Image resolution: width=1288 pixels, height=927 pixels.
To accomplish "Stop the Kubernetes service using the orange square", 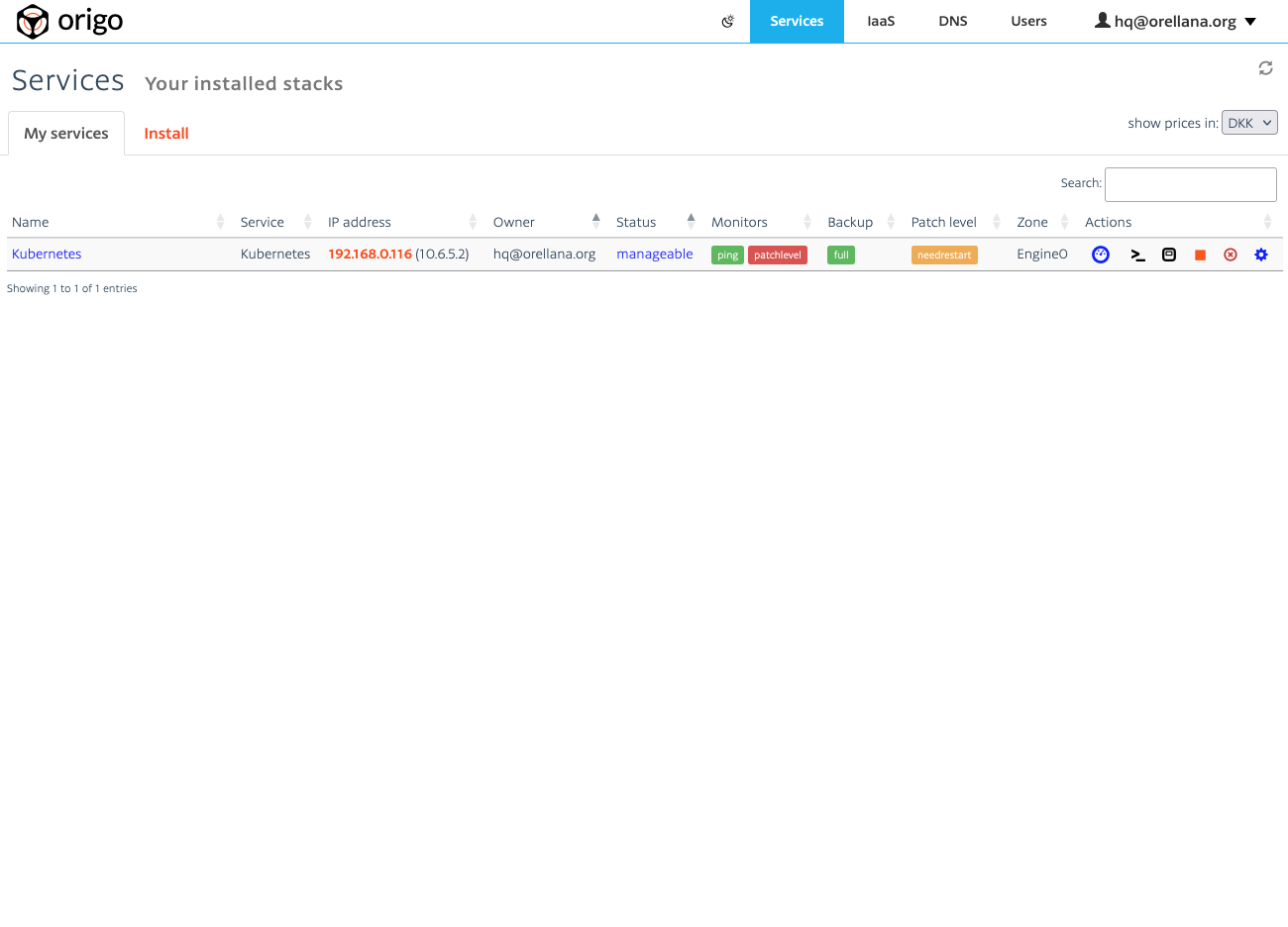I will (1200, 256).
